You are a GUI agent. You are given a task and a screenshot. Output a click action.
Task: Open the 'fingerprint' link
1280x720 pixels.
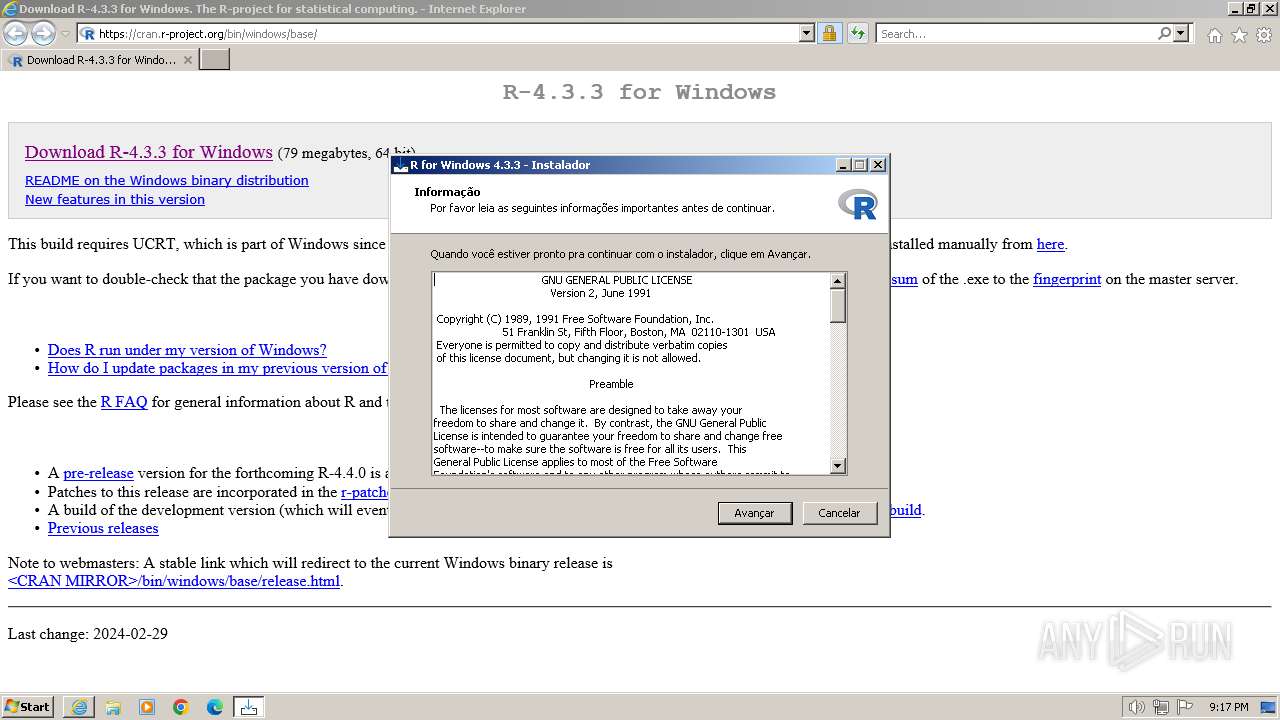(x=1067, y=280)
